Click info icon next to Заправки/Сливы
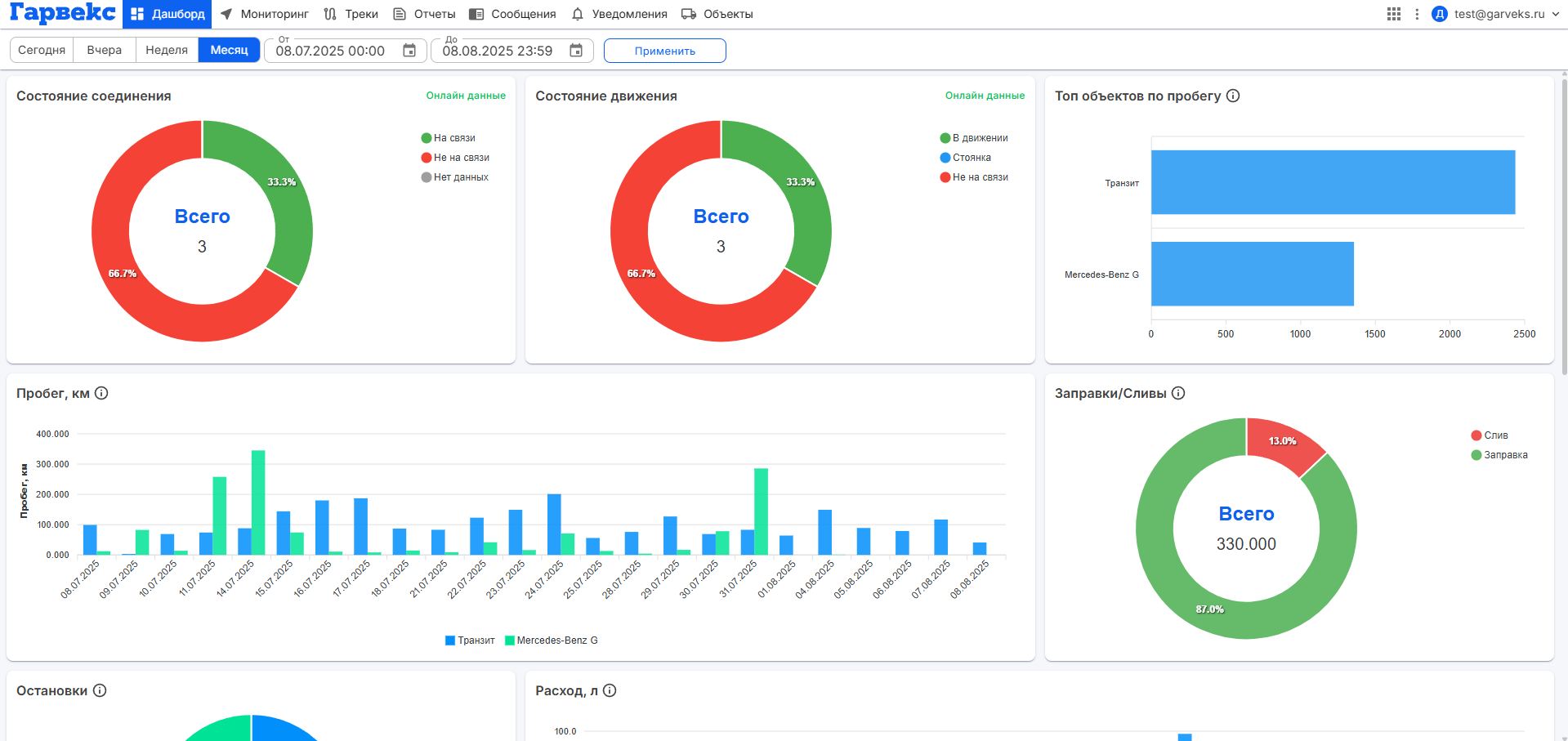Viewport: 1568px width, 741px height. (1178, 393)
